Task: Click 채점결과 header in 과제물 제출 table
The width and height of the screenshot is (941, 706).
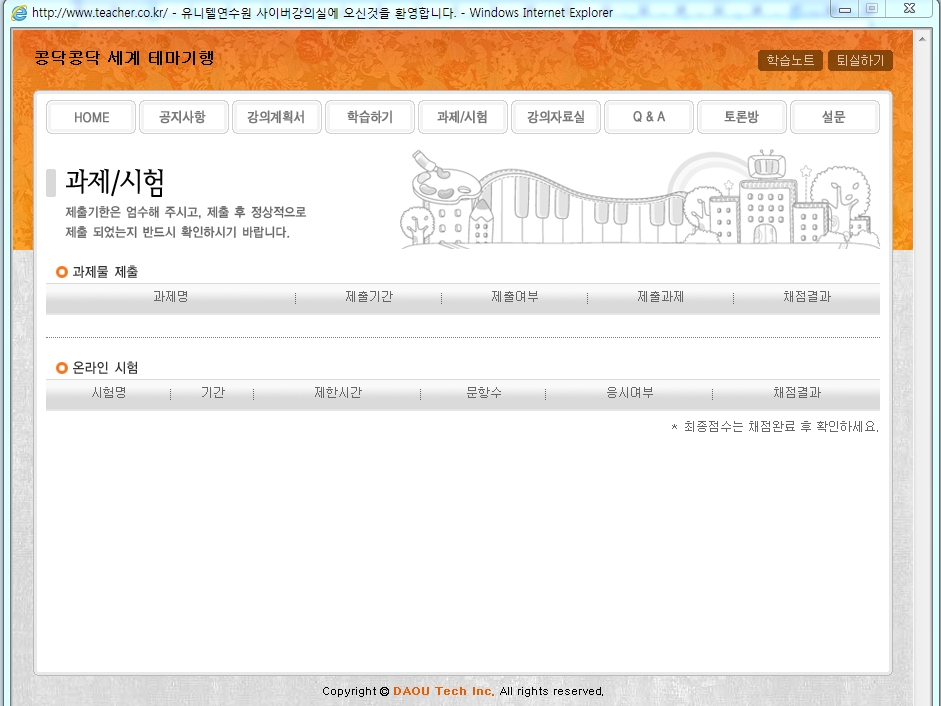Action: click(807, 297)
